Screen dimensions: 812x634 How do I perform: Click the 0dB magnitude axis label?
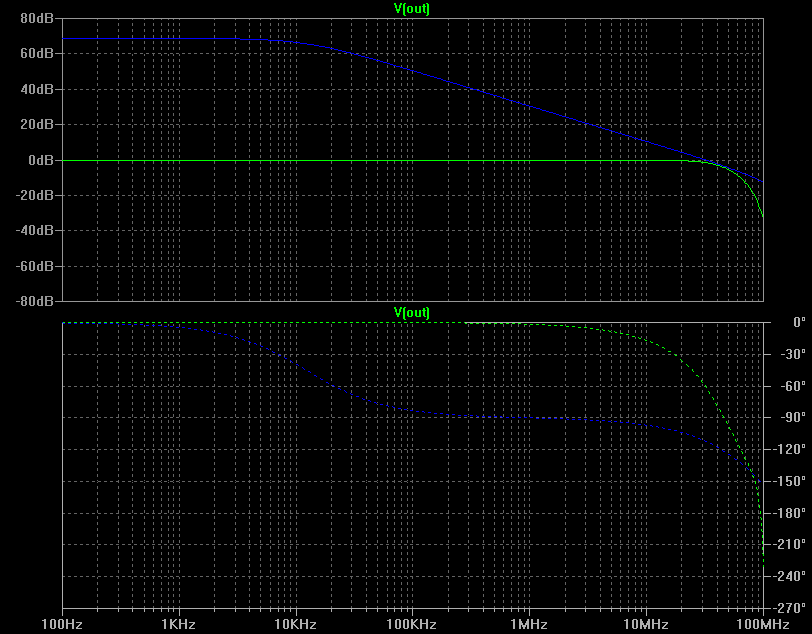41,160
